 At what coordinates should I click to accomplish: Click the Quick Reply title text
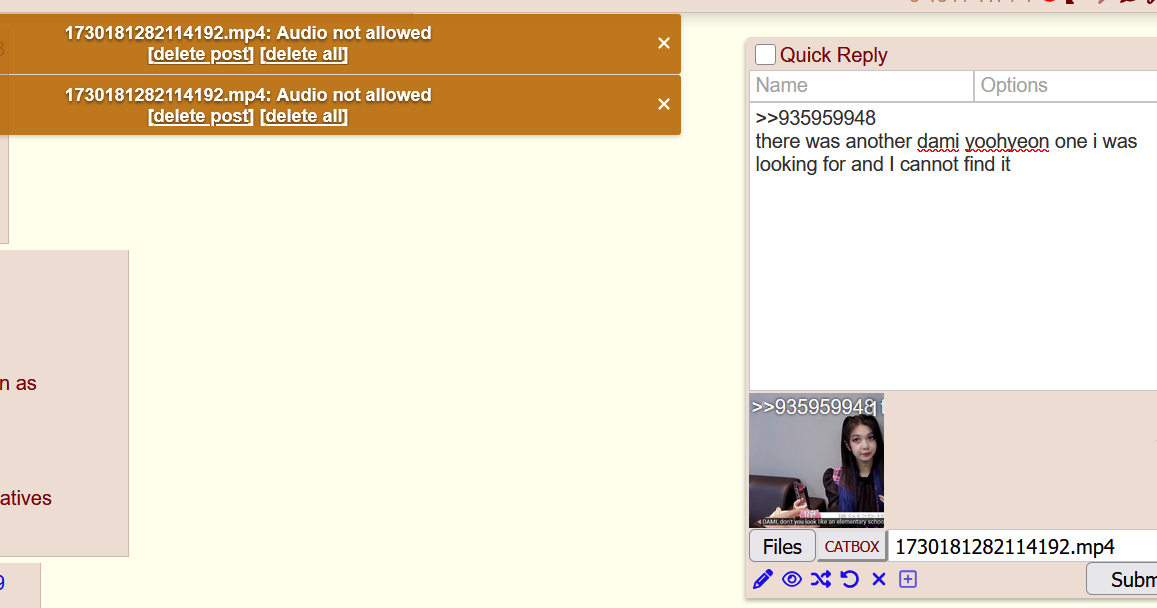click(x=833, y=55)
